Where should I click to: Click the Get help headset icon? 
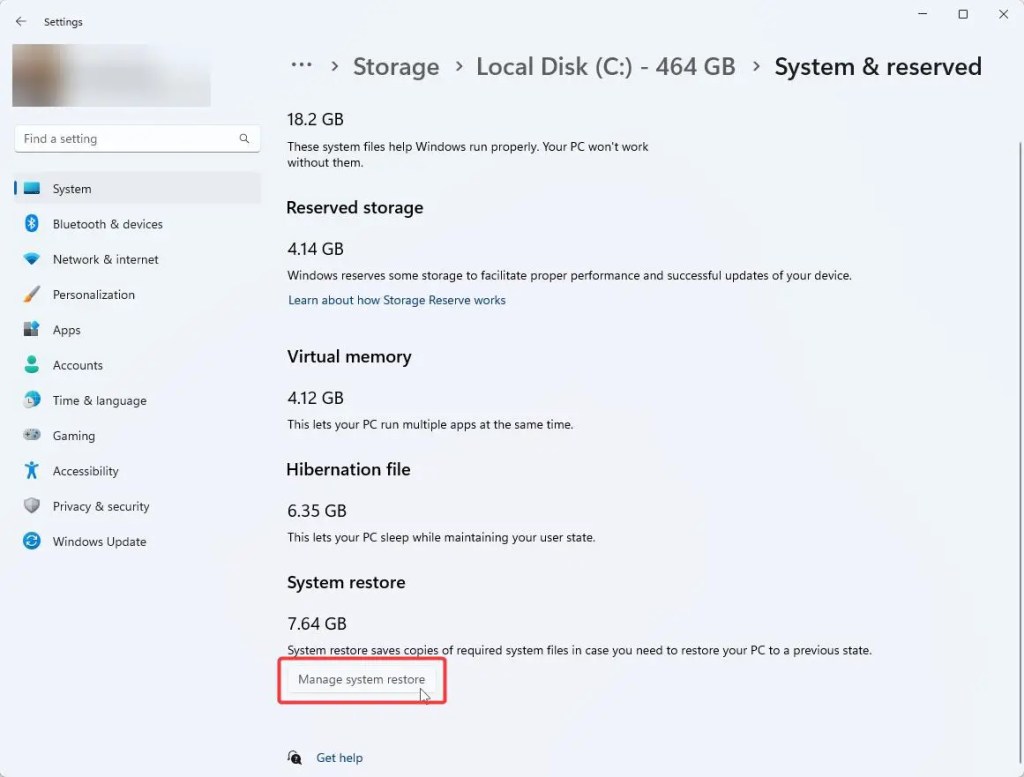(x=295, y=757)
